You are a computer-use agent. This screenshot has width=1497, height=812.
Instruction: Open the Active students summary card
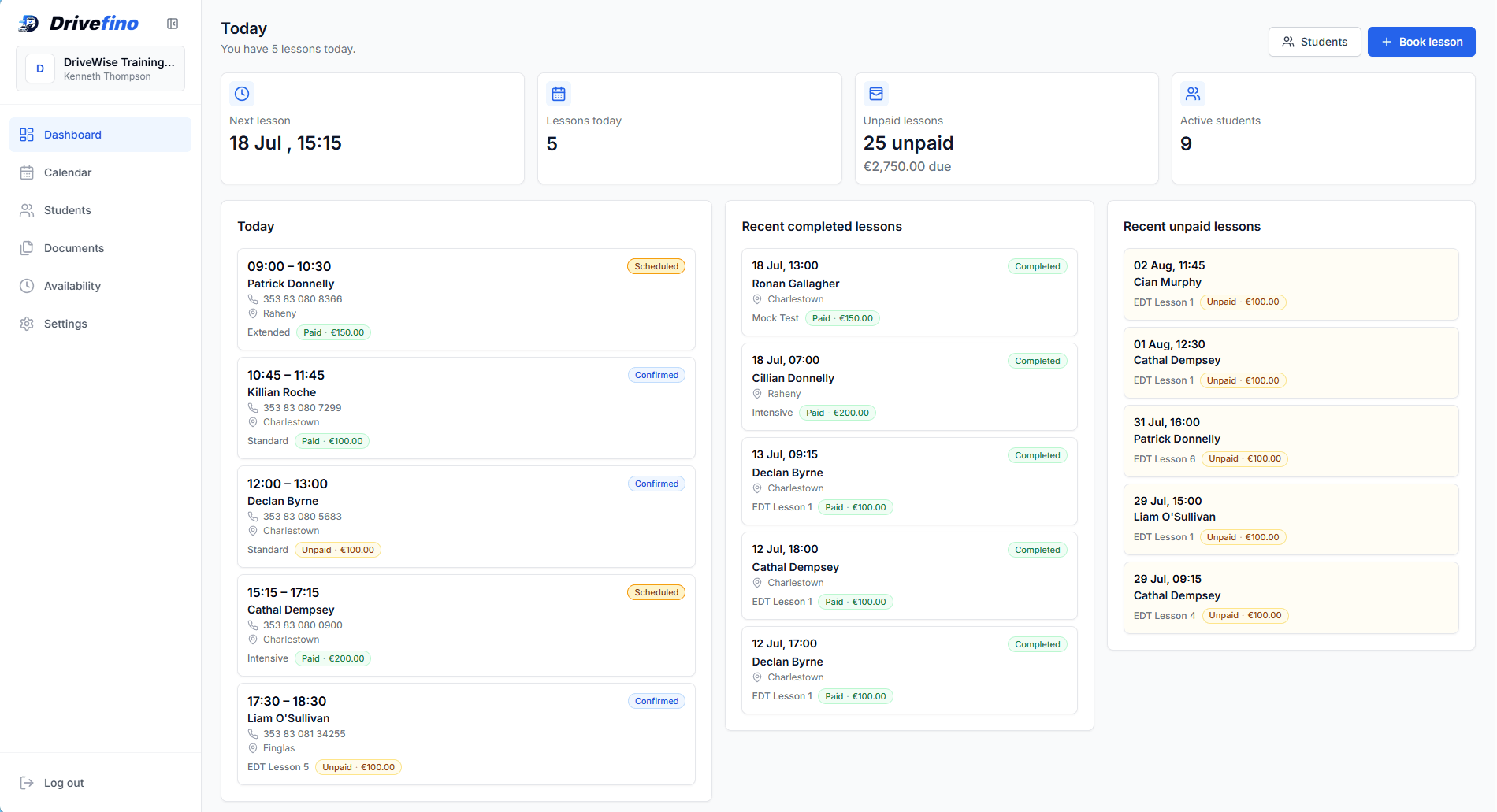click(1323, 128)
